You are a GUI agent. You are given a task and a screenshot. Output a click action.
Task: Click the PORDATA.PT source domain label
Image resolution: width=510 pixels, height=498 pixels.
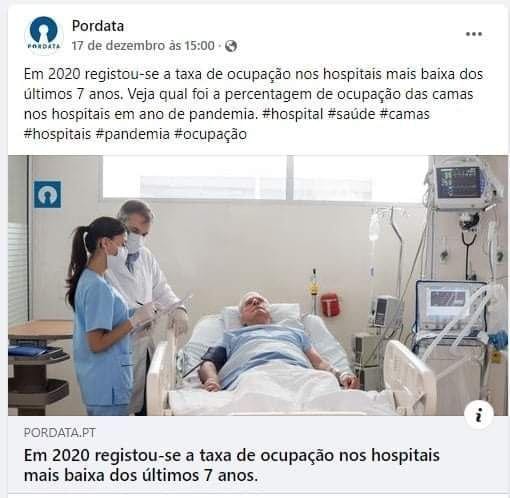[x=60, y=433]
